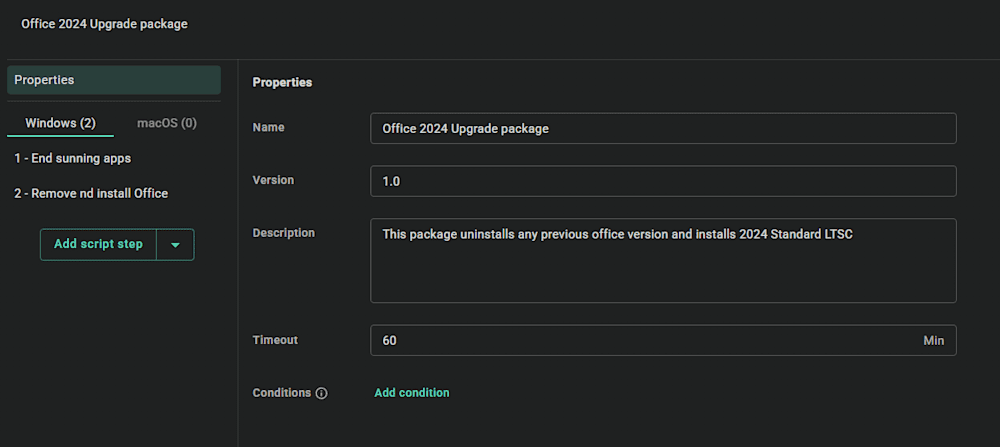Switch to the Windows (2) tab
The height and width of the screenshot is (447, 1000).
[x=61, y=123]
